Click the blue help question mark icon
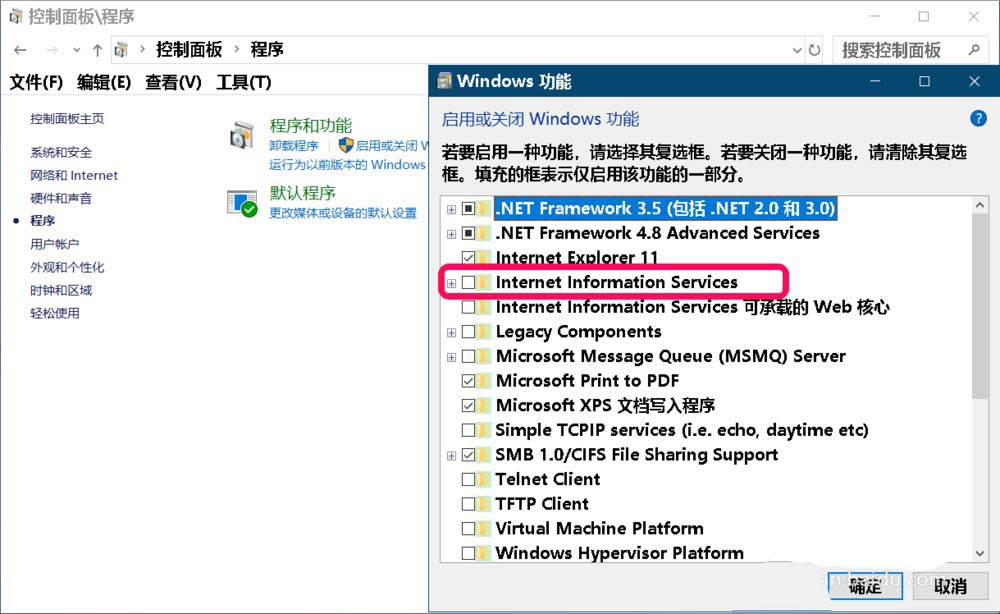Image resolution: width=1000 pixels, height=614 pixels. 979,119
